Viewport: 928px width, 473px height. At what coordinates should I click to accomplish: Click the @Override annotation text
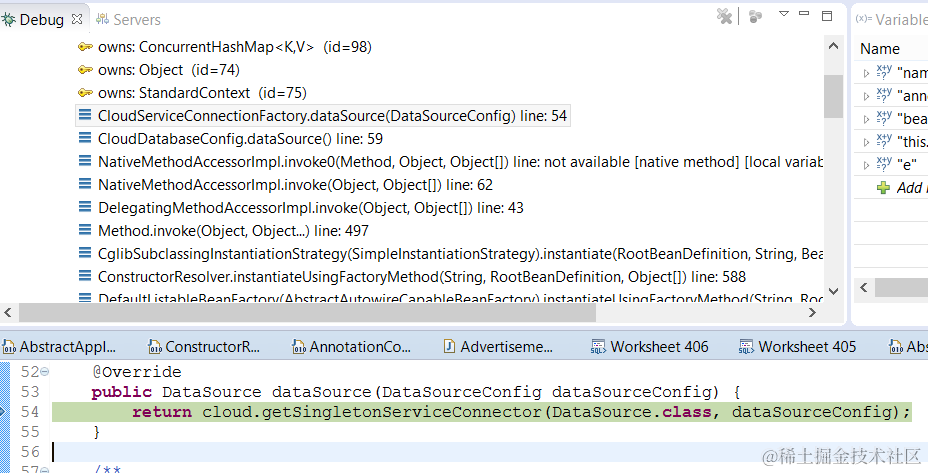(x=137, y=372)
